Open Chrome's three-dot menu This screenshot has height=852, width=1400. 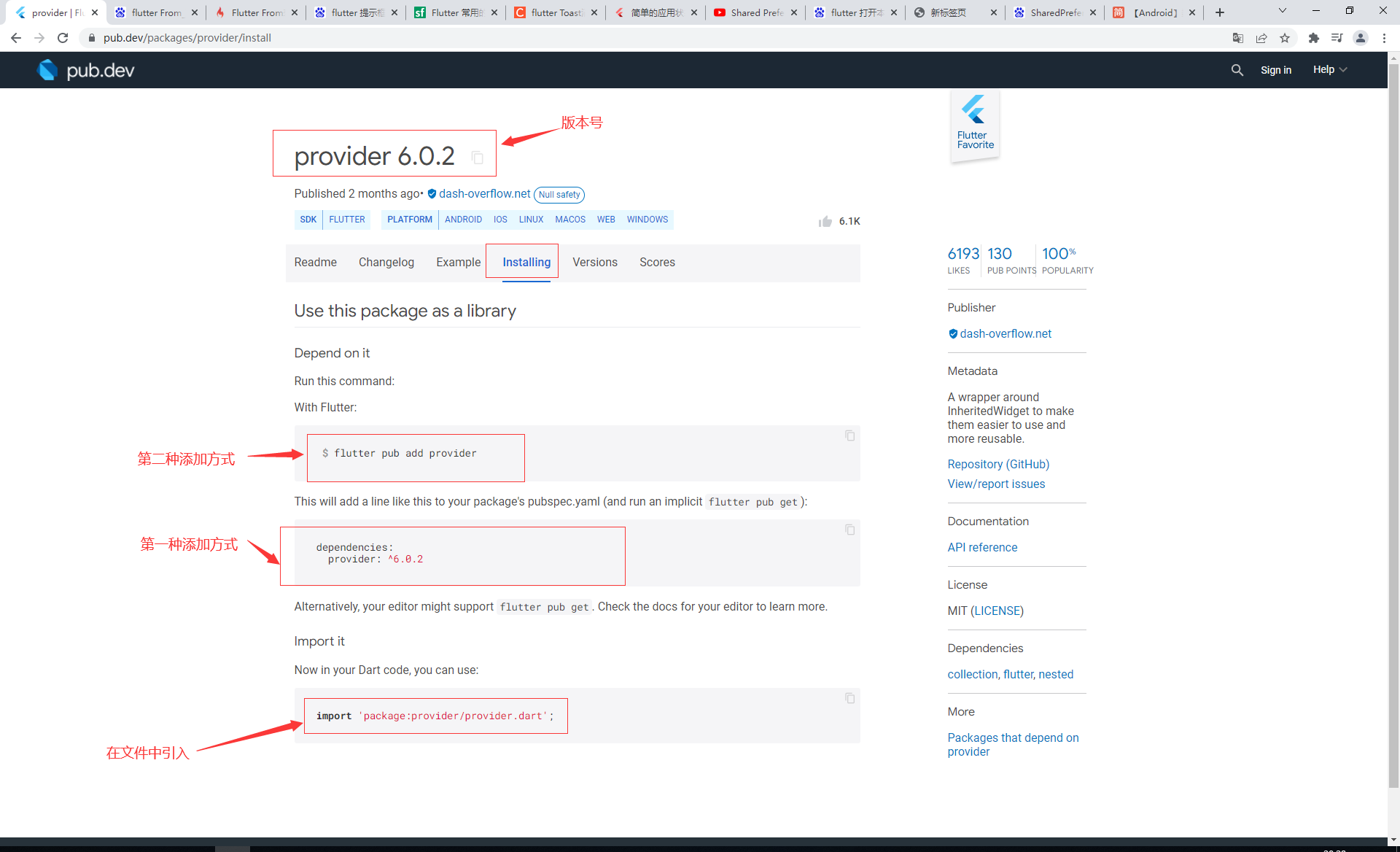click(1384, 38)
